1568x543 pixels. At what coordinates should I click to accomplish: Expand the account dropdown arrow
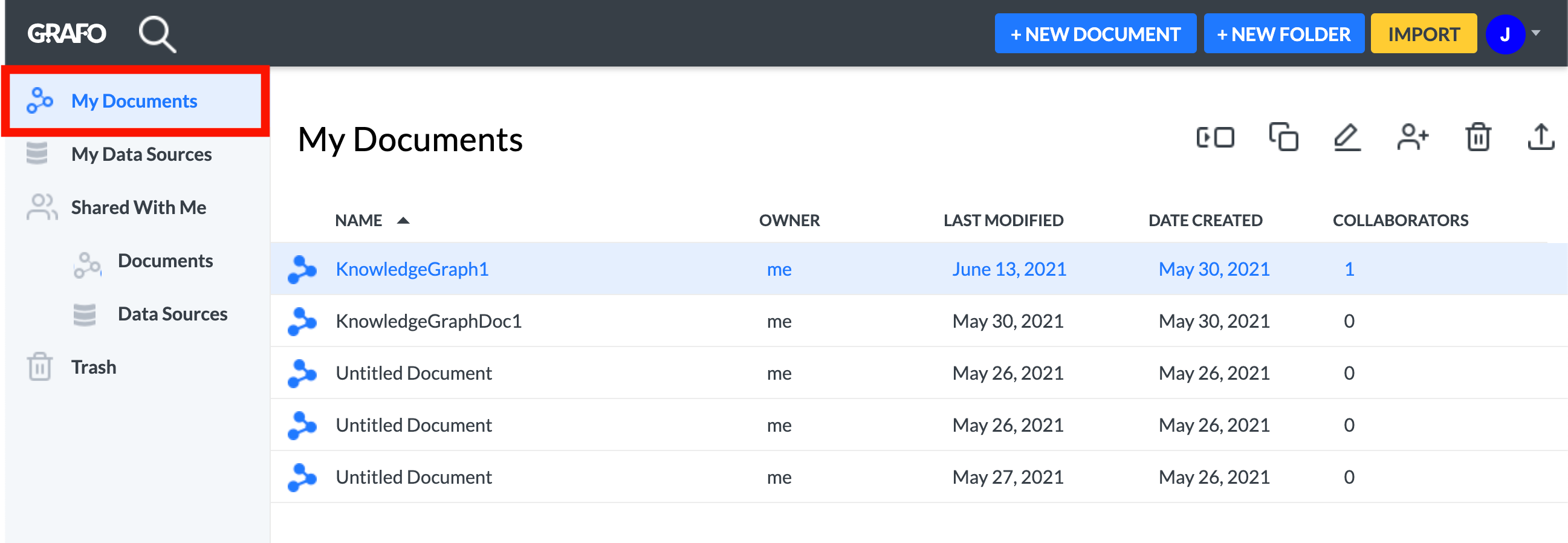(1536, 33)
